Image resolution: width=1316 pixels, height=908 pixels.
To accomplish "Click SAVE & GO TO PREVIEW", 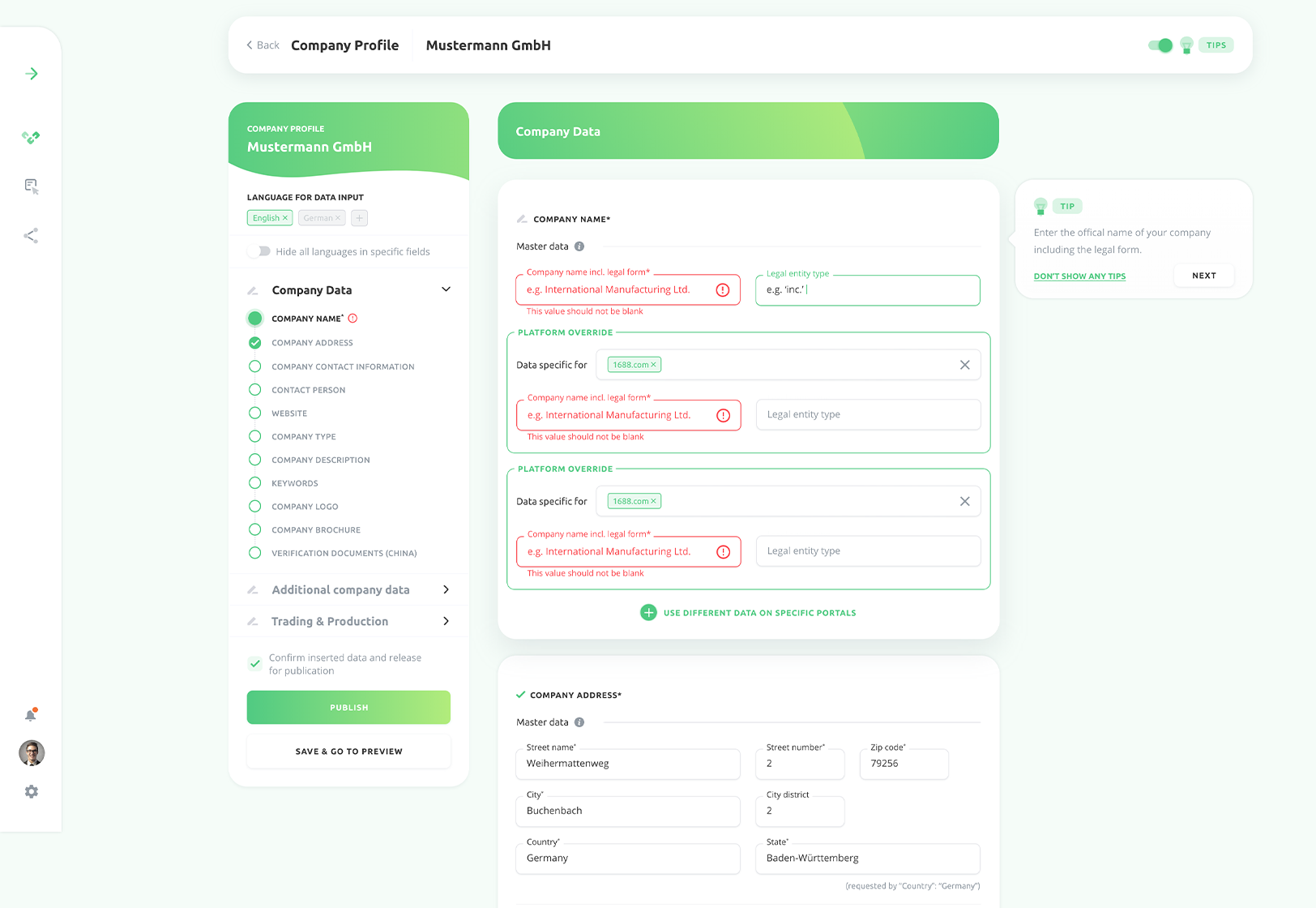I will [x=348, y=752].
